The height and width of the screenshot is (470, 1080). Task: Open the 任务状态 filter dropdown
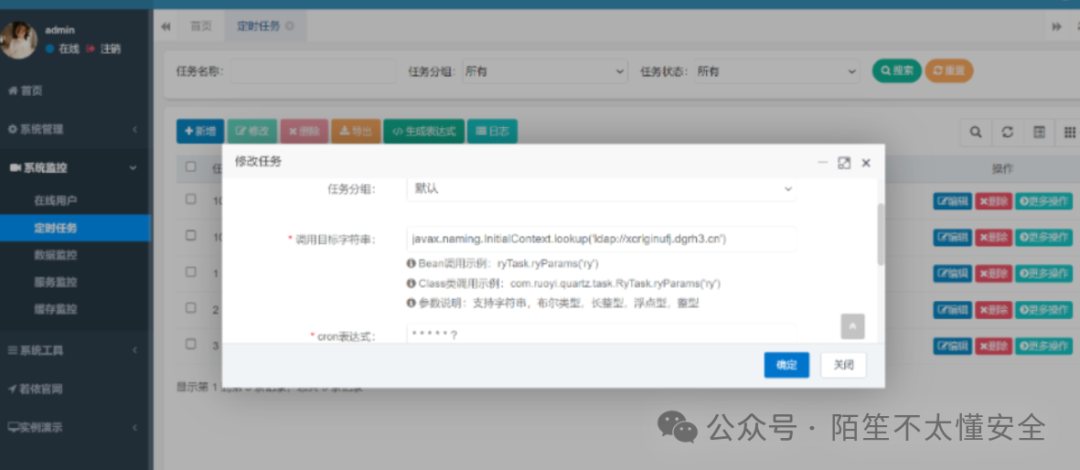[777, 71]
